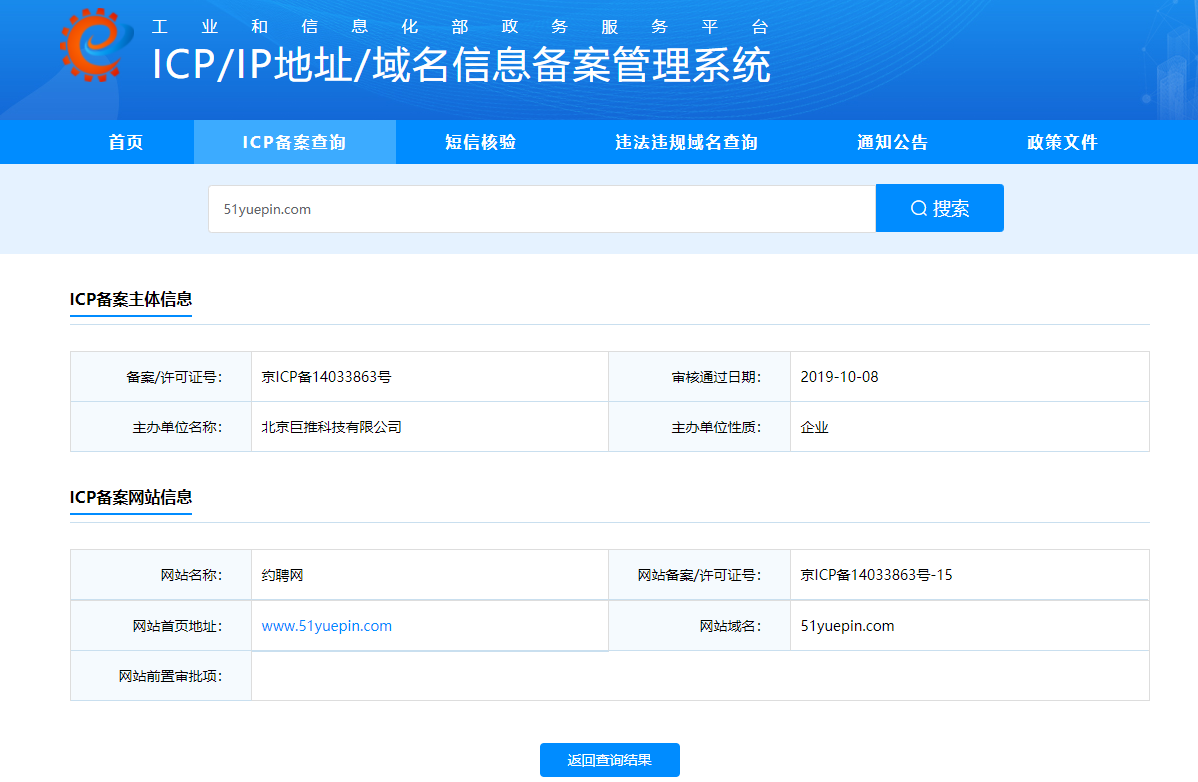Click the 搜索 search button
The width and height of the screenshot is (1198, 782).
(x=940, y=208)
